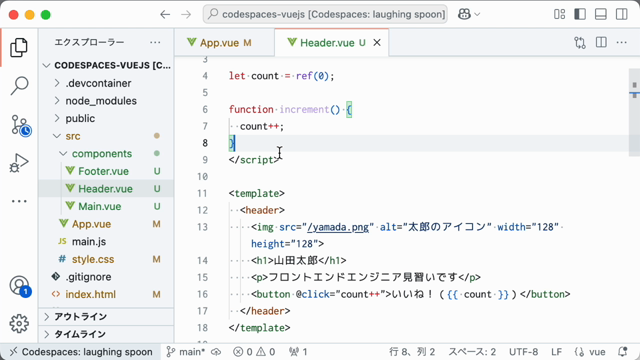Open the Search view icon
This screenshot has width=640, height=360.
[x=19, y=86]
